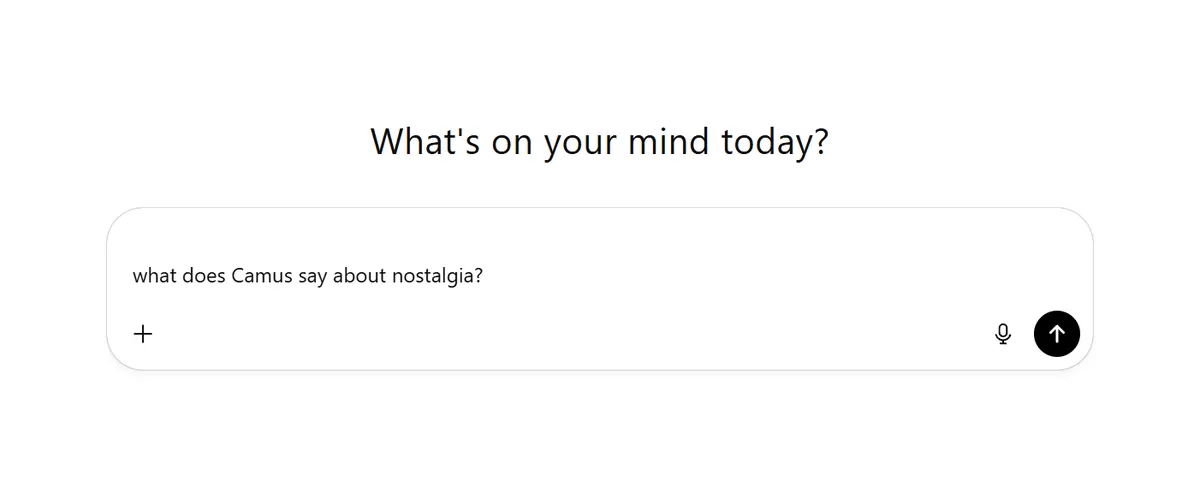The height and width of the screenshot is (487, 1200).
Task: Click the word "say" in the prompt
Action: 312,276
